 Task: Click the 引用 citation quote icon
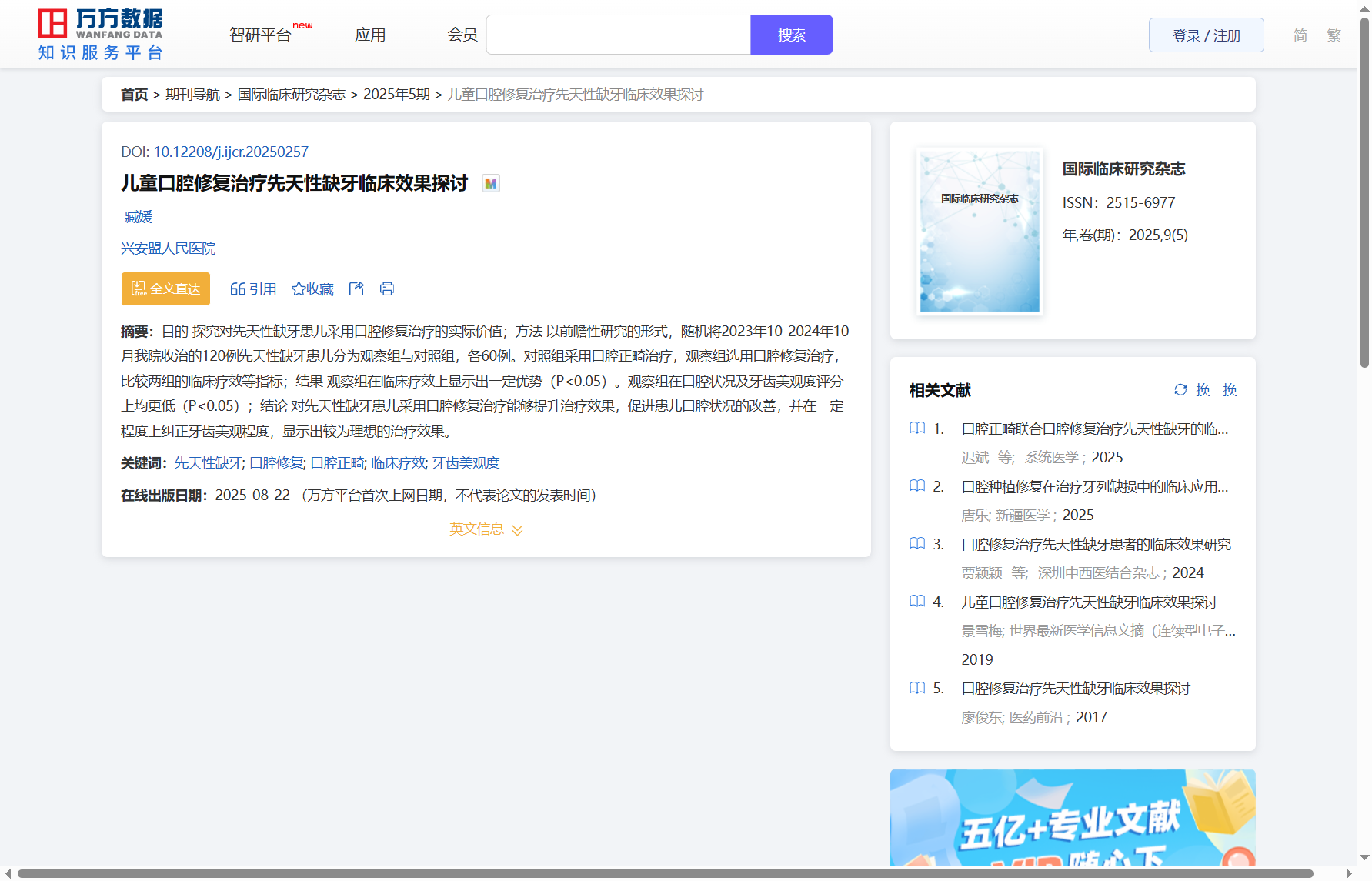(x=238, y=289)
